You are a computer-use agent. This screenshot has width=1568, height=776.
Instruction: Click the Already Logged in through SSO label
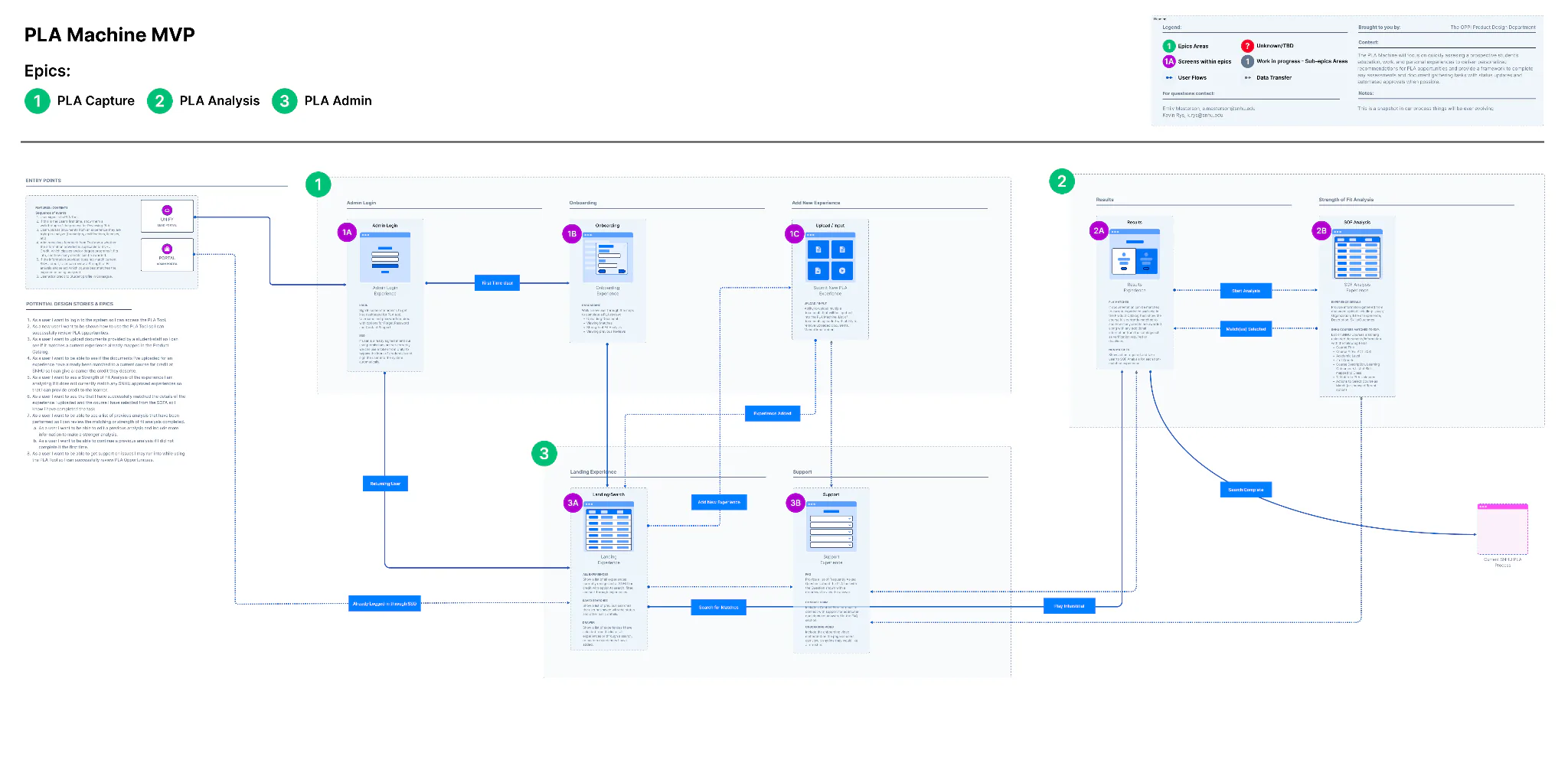(x=385, y=604)
